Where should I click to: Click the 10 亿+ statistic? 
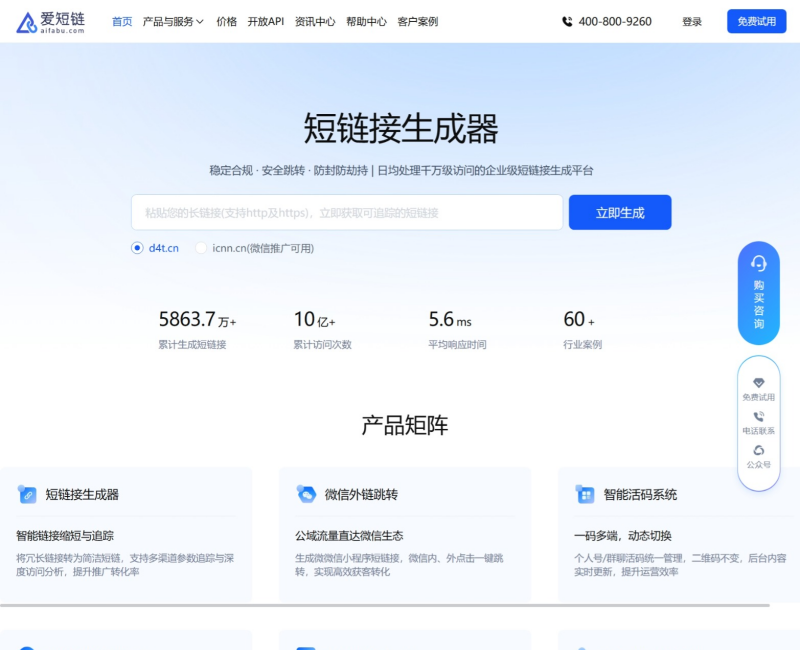[314, 319]
